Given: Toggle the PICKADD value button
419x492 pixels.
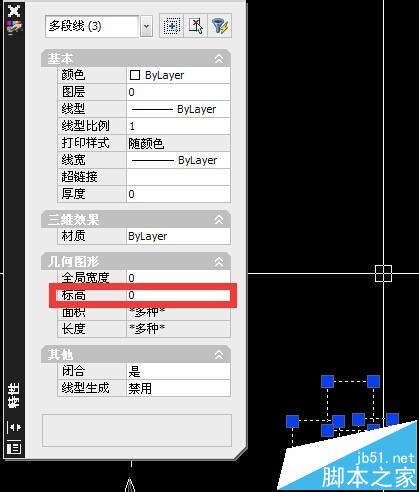Looking at the screenshot, I should coord(171,25).
